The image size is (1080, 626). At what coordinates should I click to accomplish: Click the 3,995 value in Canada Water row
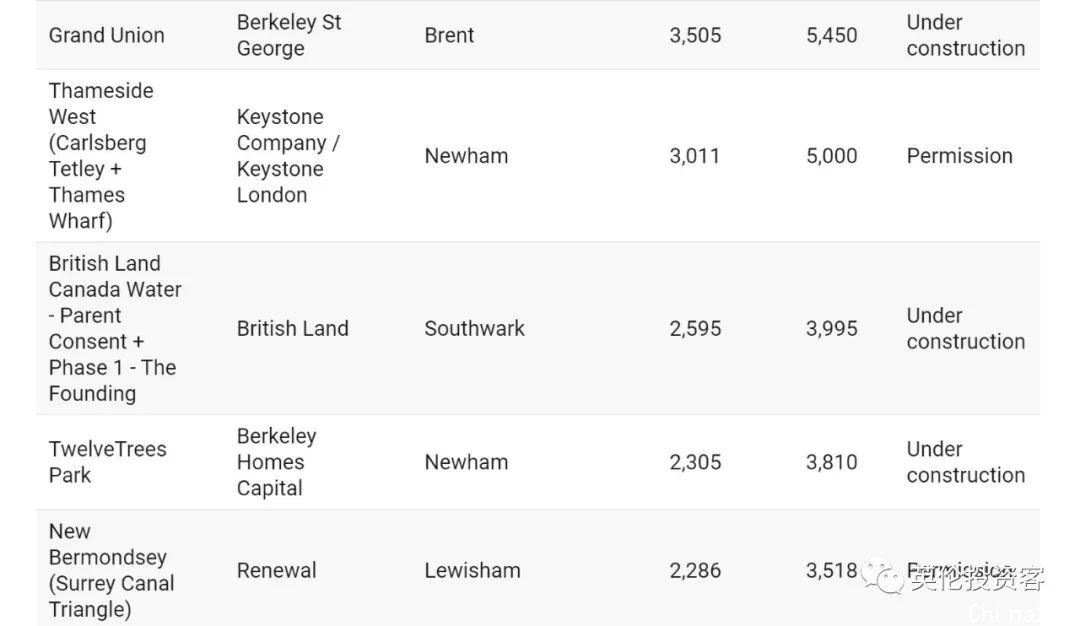point(831,328)
